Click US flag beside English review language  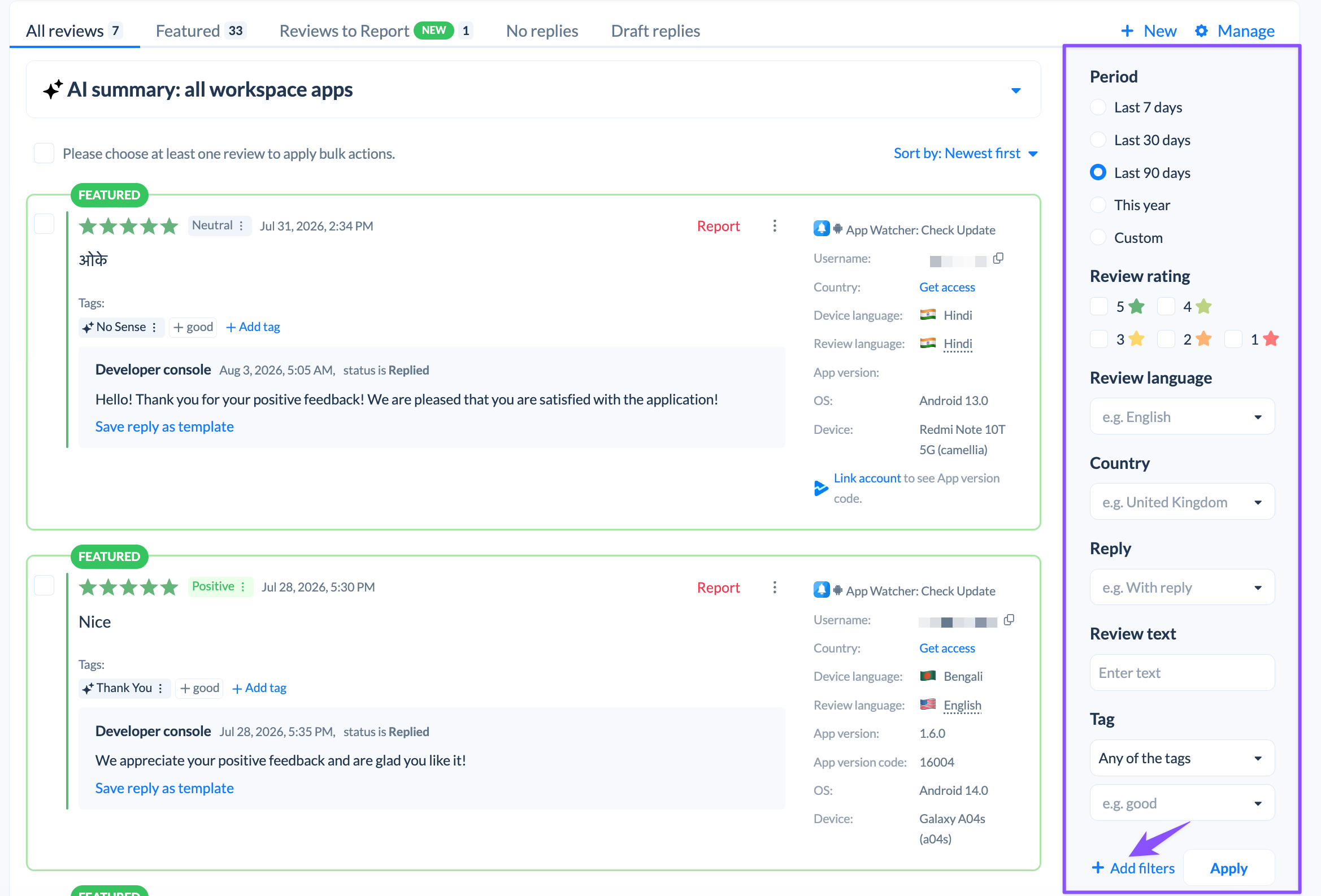(928, 704)
